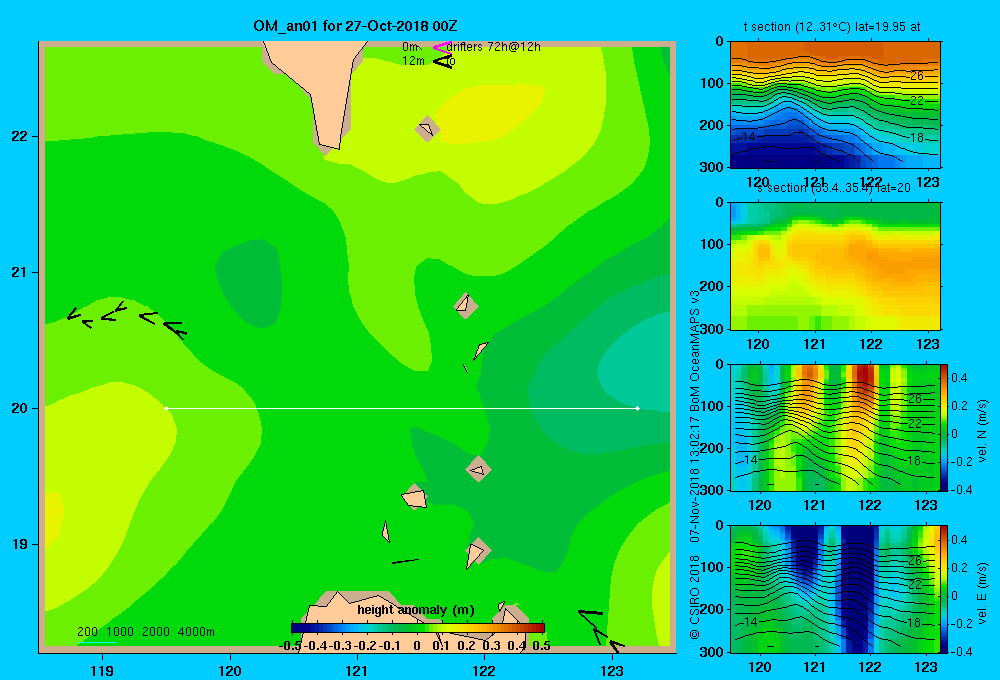Open the temperature (t section) plot panel

[835, 105]
